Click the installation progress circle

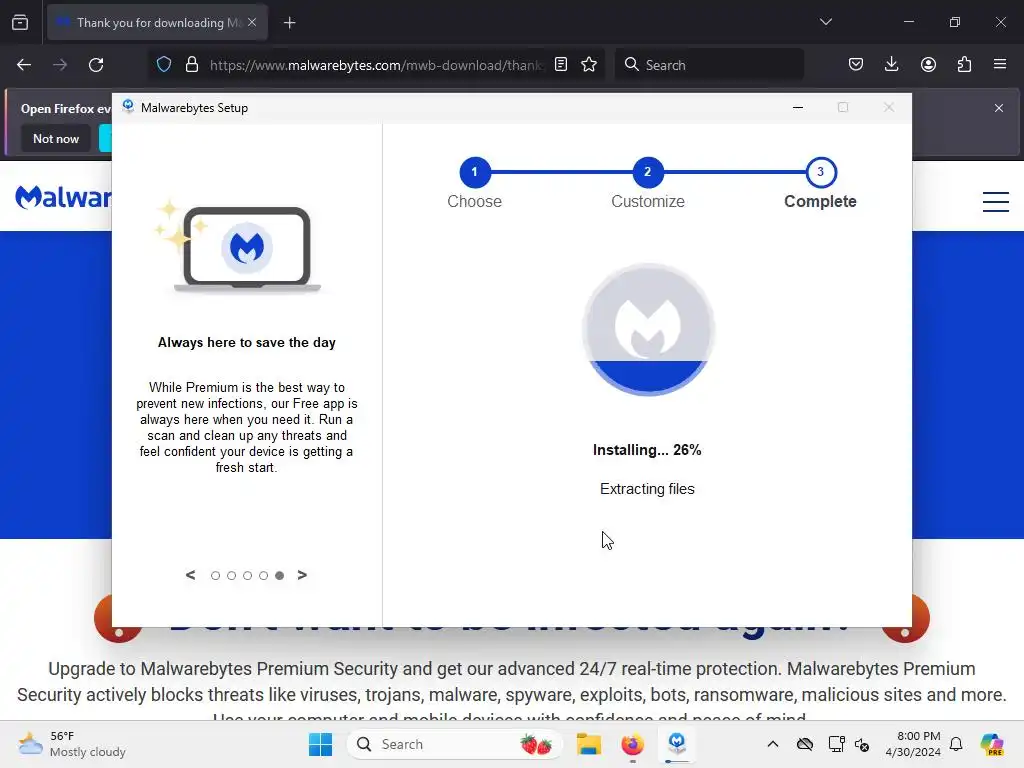click(648, 330)
